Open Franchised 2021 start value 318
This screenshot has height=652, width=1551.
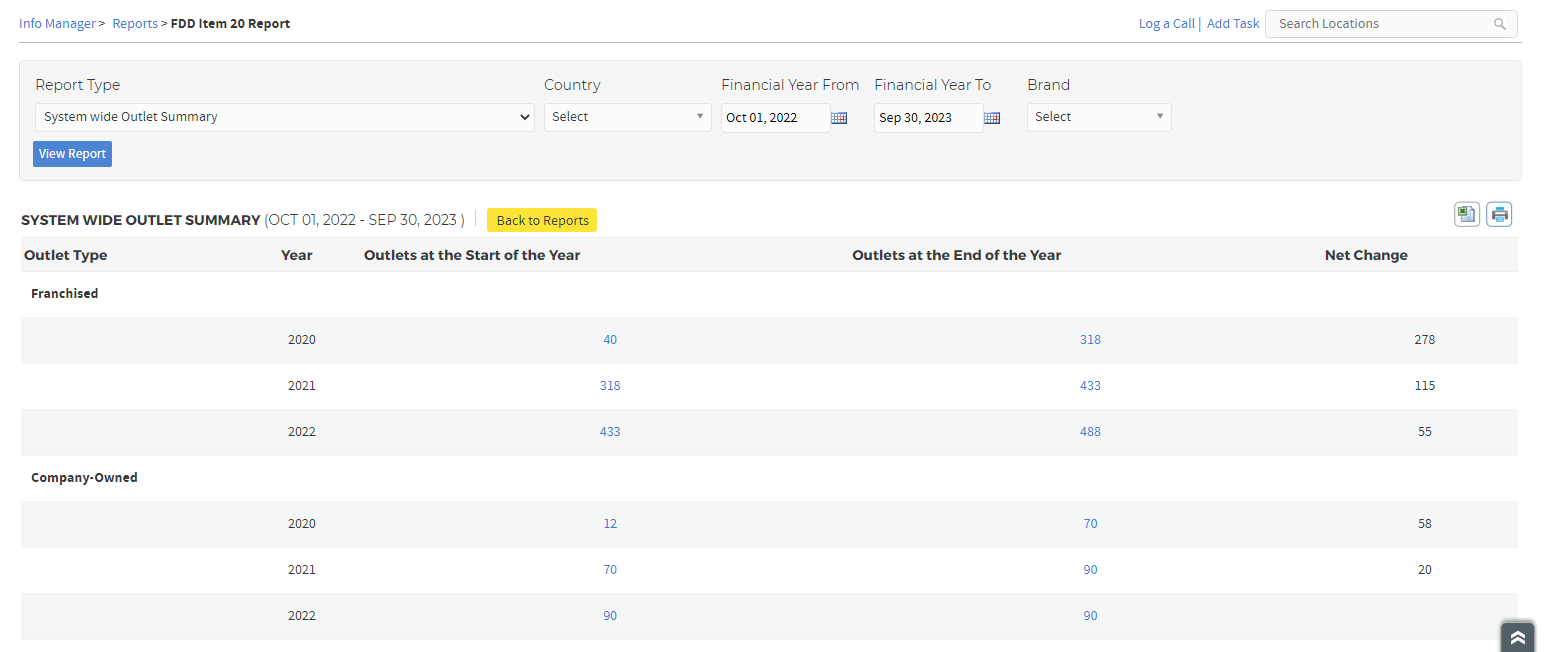point(610,386)
